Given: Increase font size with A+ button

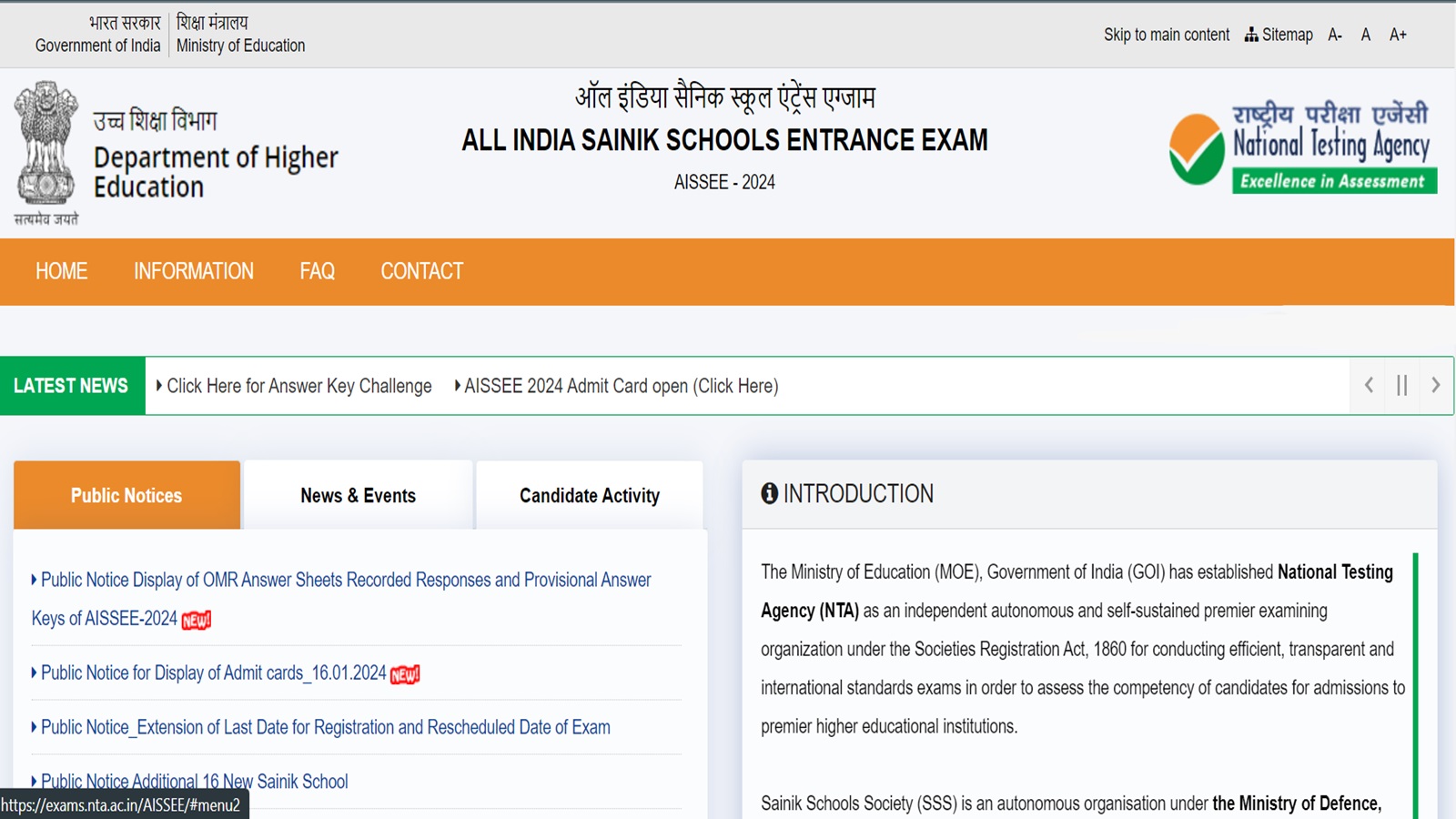Looking at the screenshot, I should pyautogui.click(x=1398, y=35).
